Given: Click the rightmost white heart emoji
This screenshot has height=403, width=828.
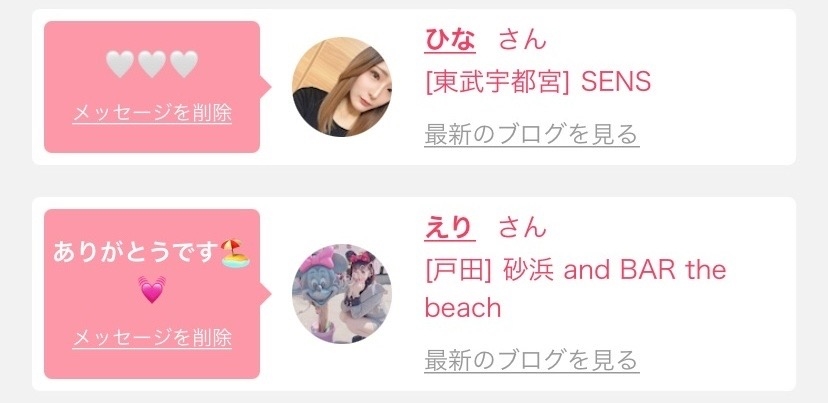Looking at the screenshot, I should pyautogui.click(x=184, y=64).
